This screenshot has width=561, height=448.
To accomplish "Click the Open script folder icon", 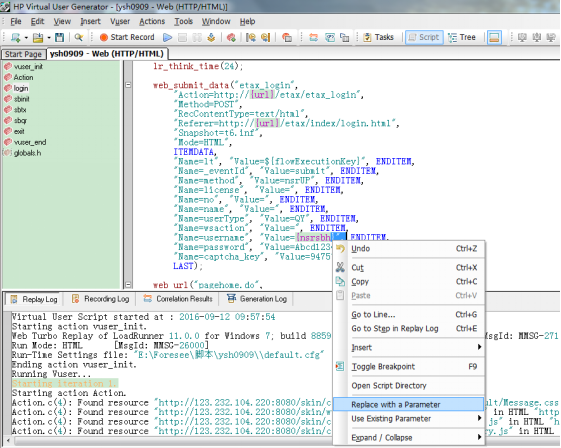I will pyautogui.click(x=38, y=37).
